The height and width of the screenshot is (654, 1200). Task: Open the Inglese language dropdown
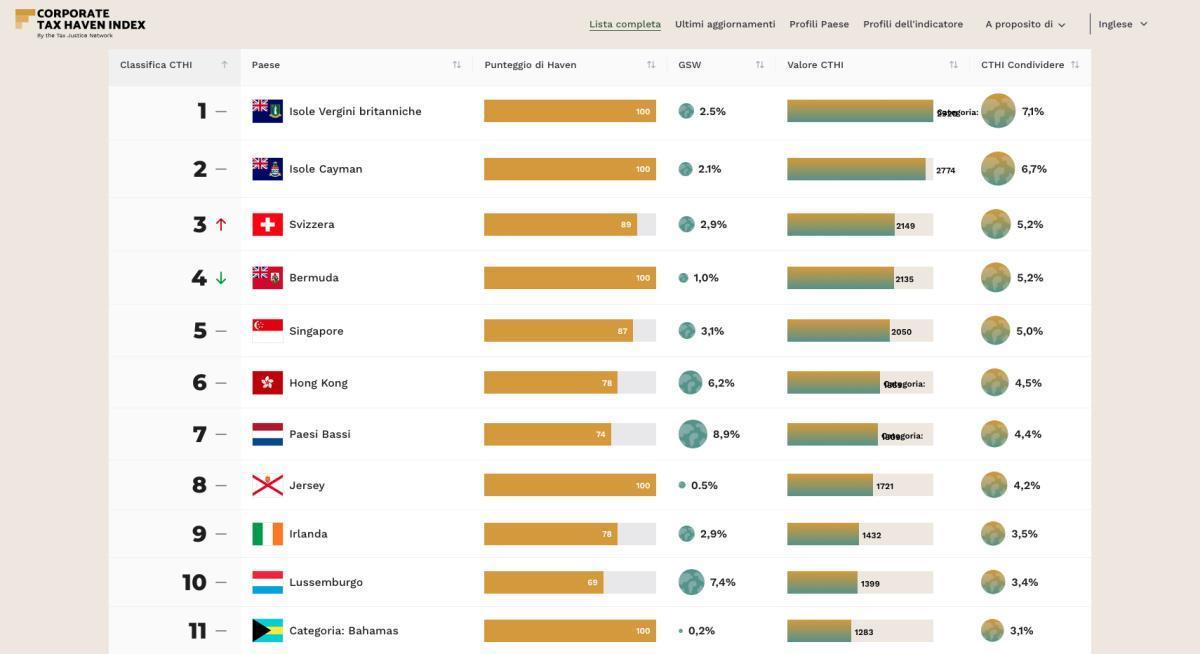1123,24
